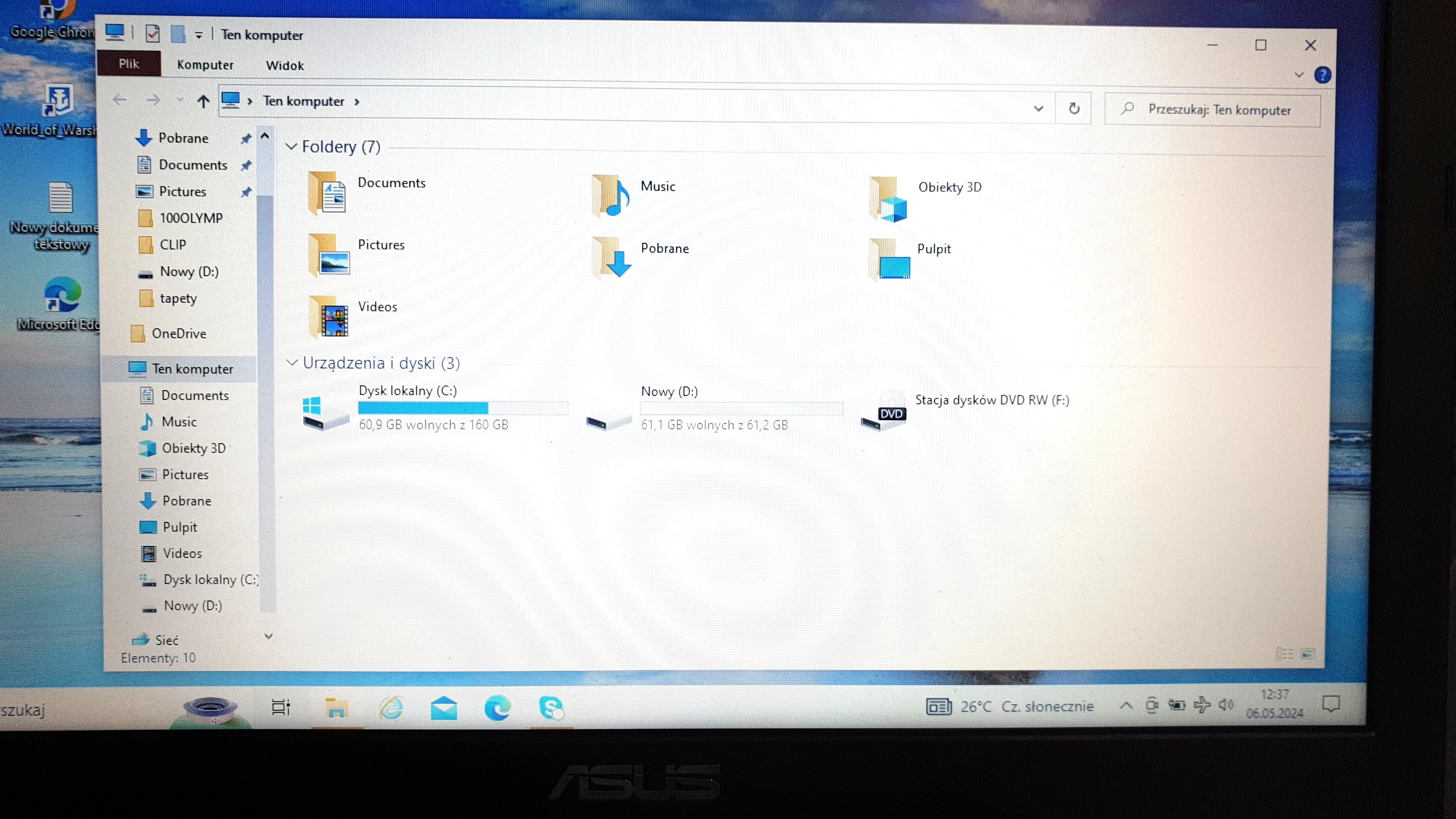Select Dysk lokalny (C:) in navigation tree

(x=210, y=579)
